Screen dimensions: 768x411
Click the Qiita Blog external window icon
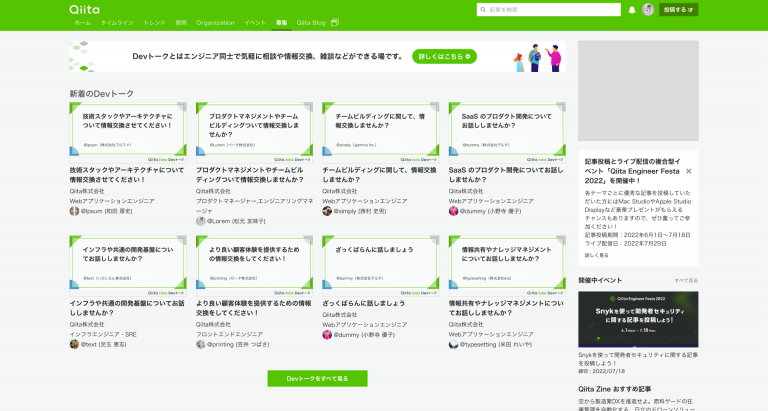pos(335,23)
